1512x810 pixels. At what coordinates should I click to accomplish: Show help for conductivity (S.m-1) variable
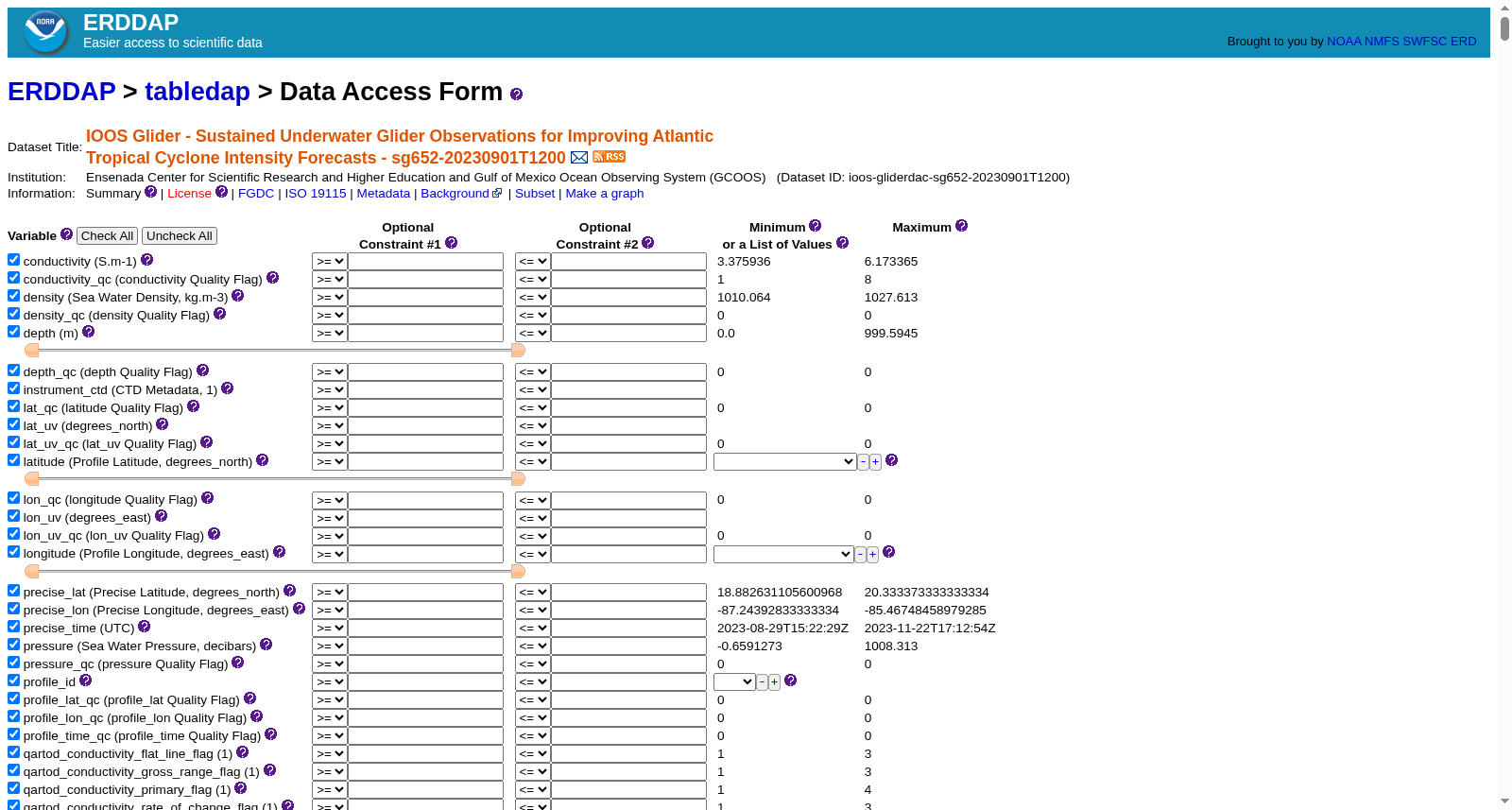click(x=146, y=260)
